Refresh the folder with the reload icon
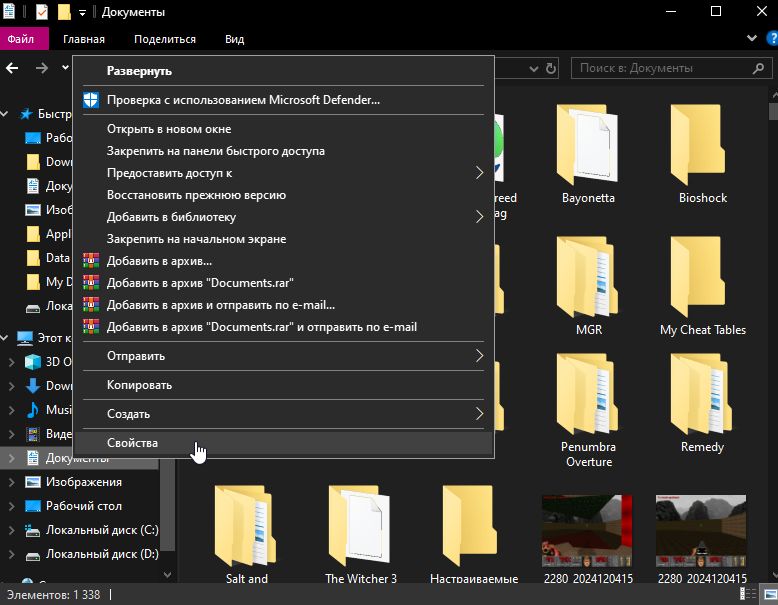 (x=551, y=68)
